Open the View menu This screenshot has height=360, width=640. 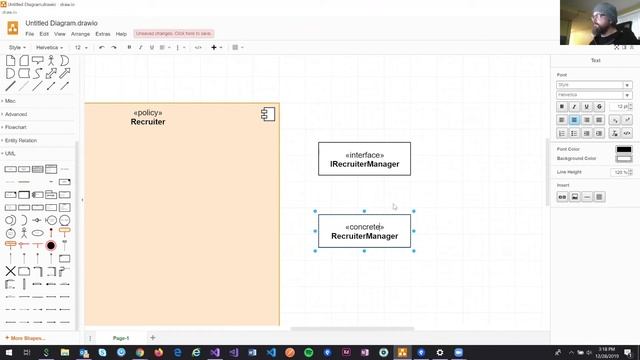60,34
